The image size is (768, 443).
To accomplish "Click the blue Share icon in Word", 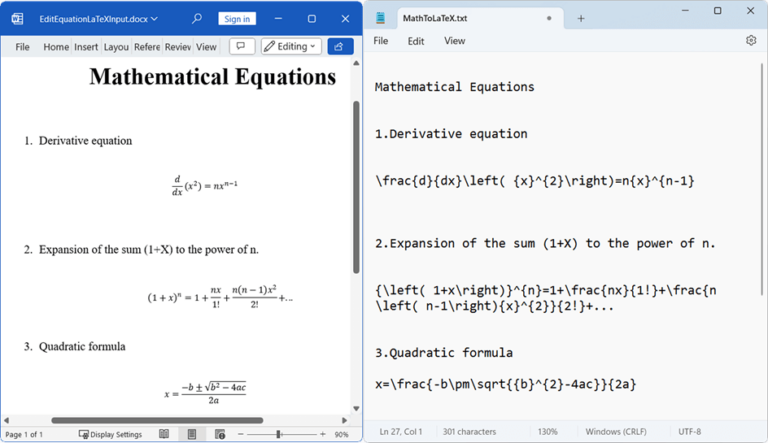I will pyautogui.click(x=340, y=46).
